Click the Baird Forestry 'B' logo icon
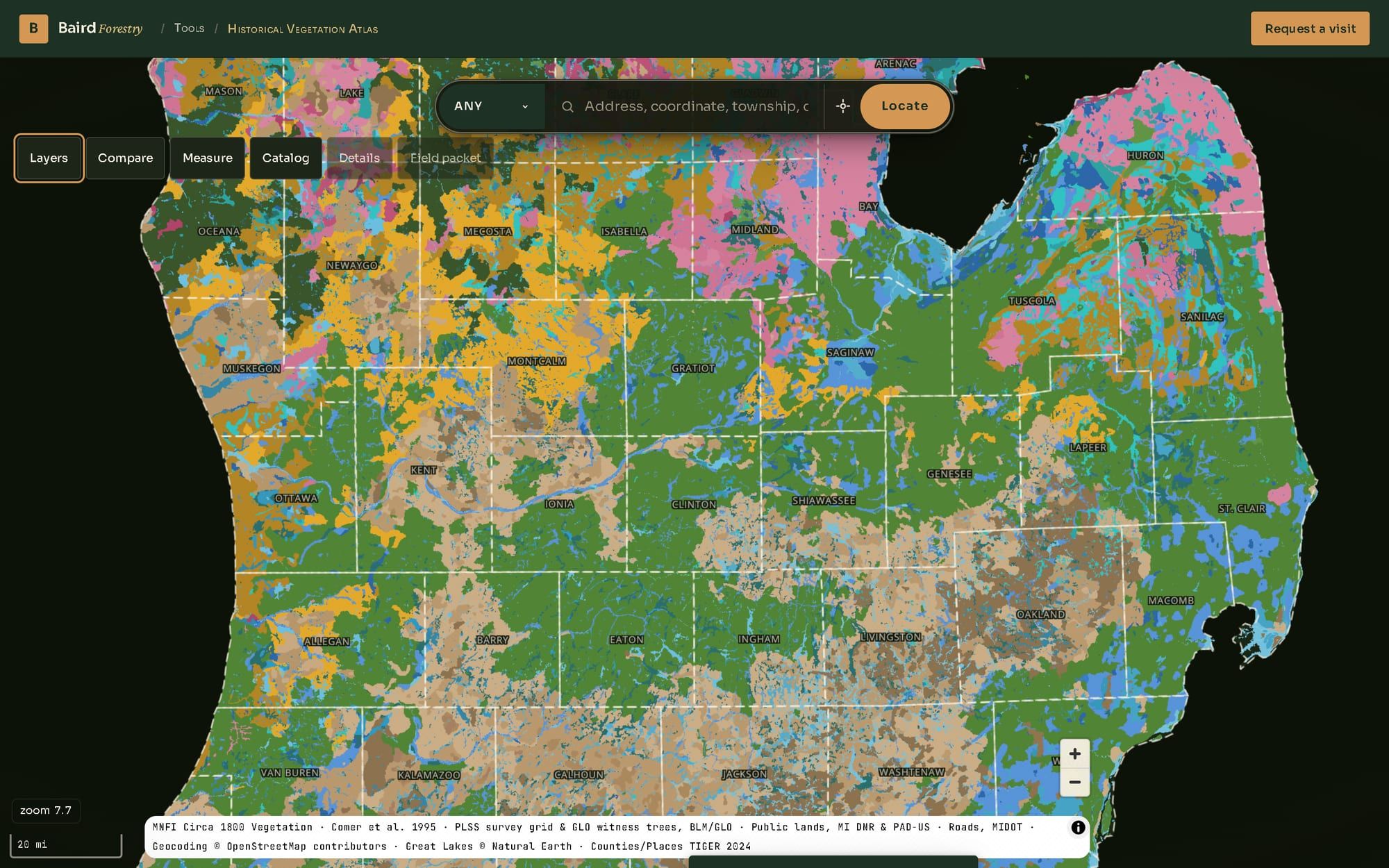This screenshot has height=868, width=1389. [33, 28]
